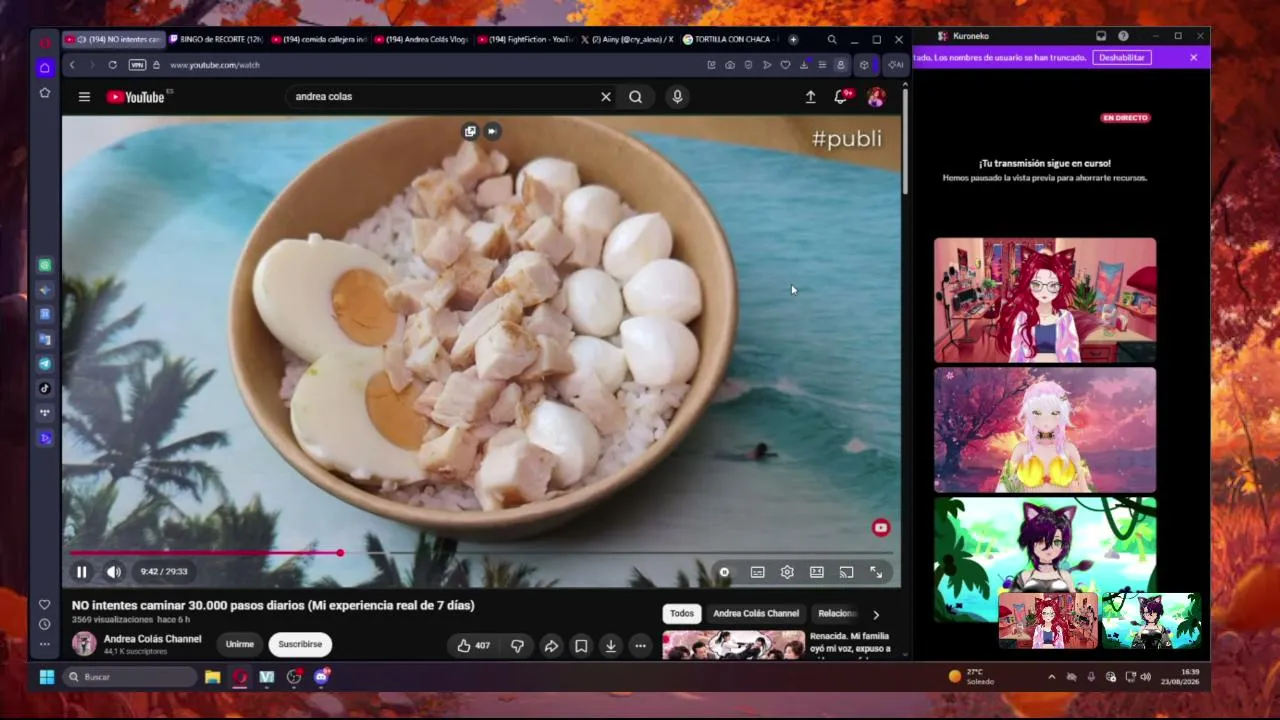Click Deshabilitar in the Kuroneko window banner
This screenshot has height=720, width=1280.
pyautogui.click(x=1122, y=58)
